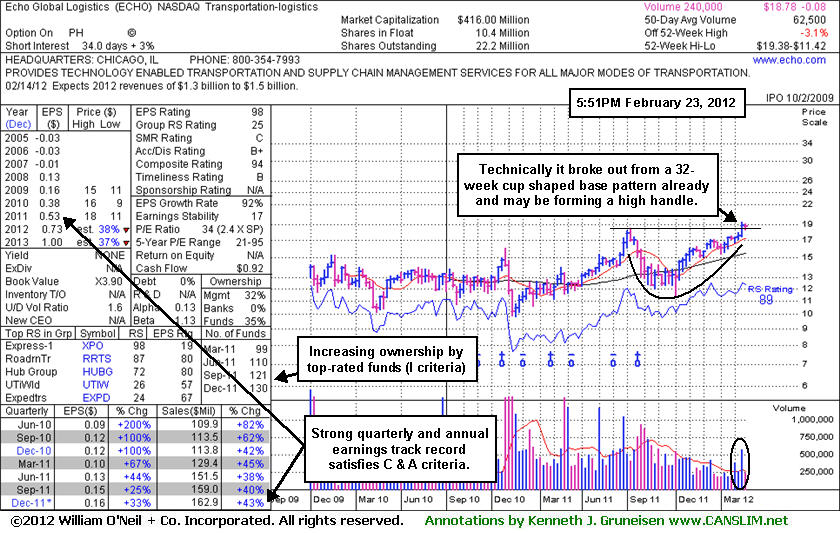Click the 02/14/12 revenue guidance note
The height and width of the screenshot is (533, 840).
pos(151,86)
